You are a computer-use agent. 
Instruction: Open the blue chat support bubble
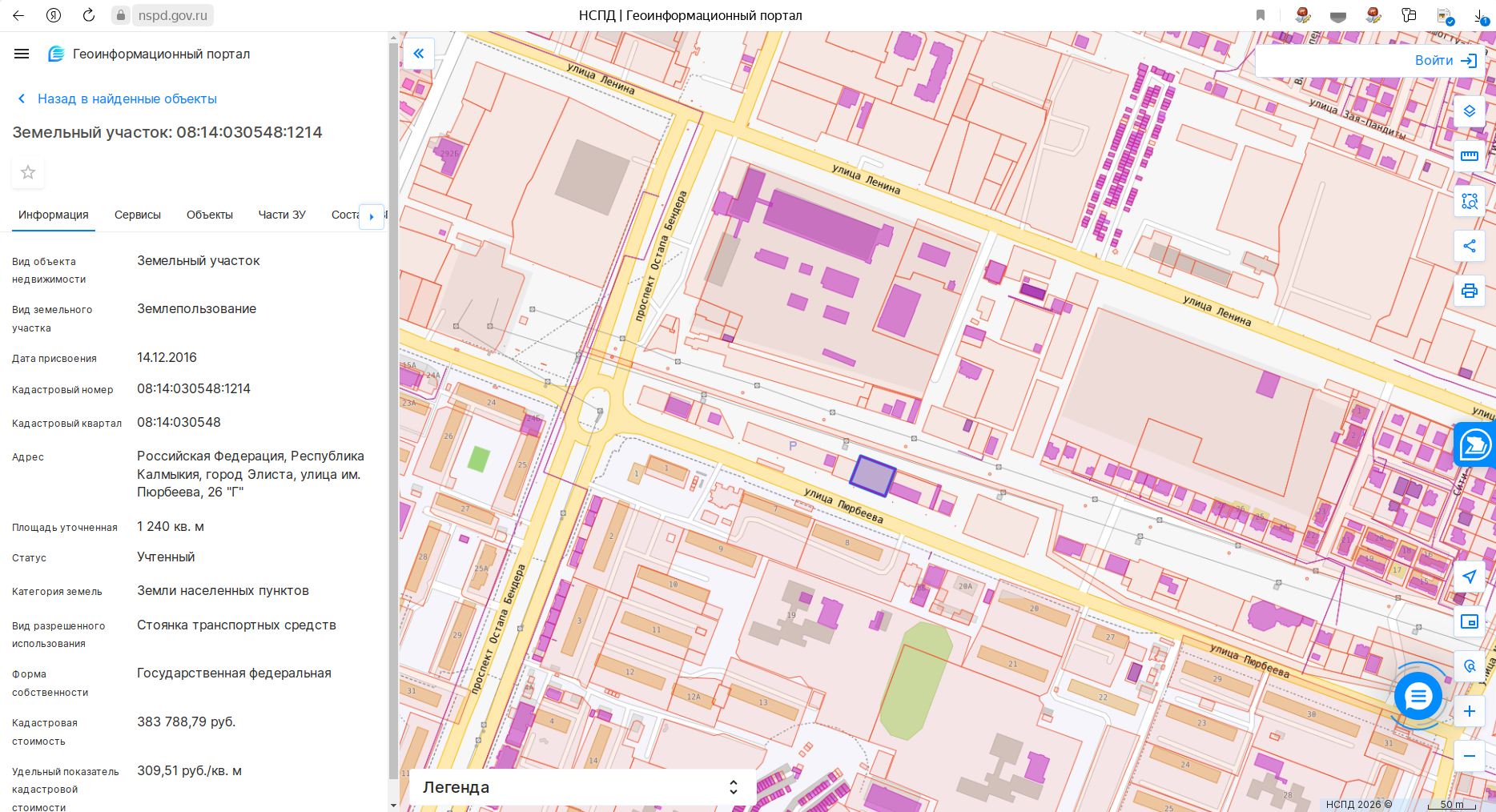(x=1418, y=697)
